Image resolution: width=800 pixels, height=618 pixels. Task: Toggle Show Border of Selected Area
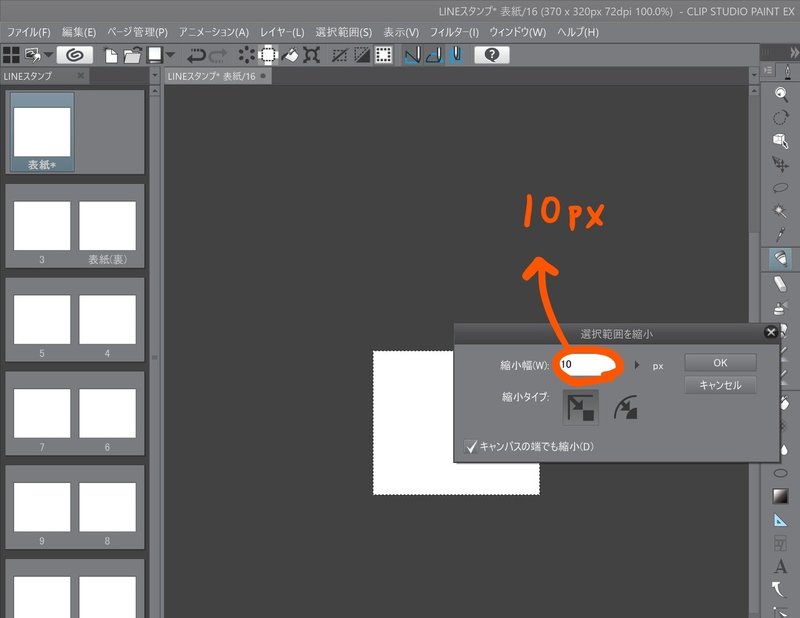384,55
